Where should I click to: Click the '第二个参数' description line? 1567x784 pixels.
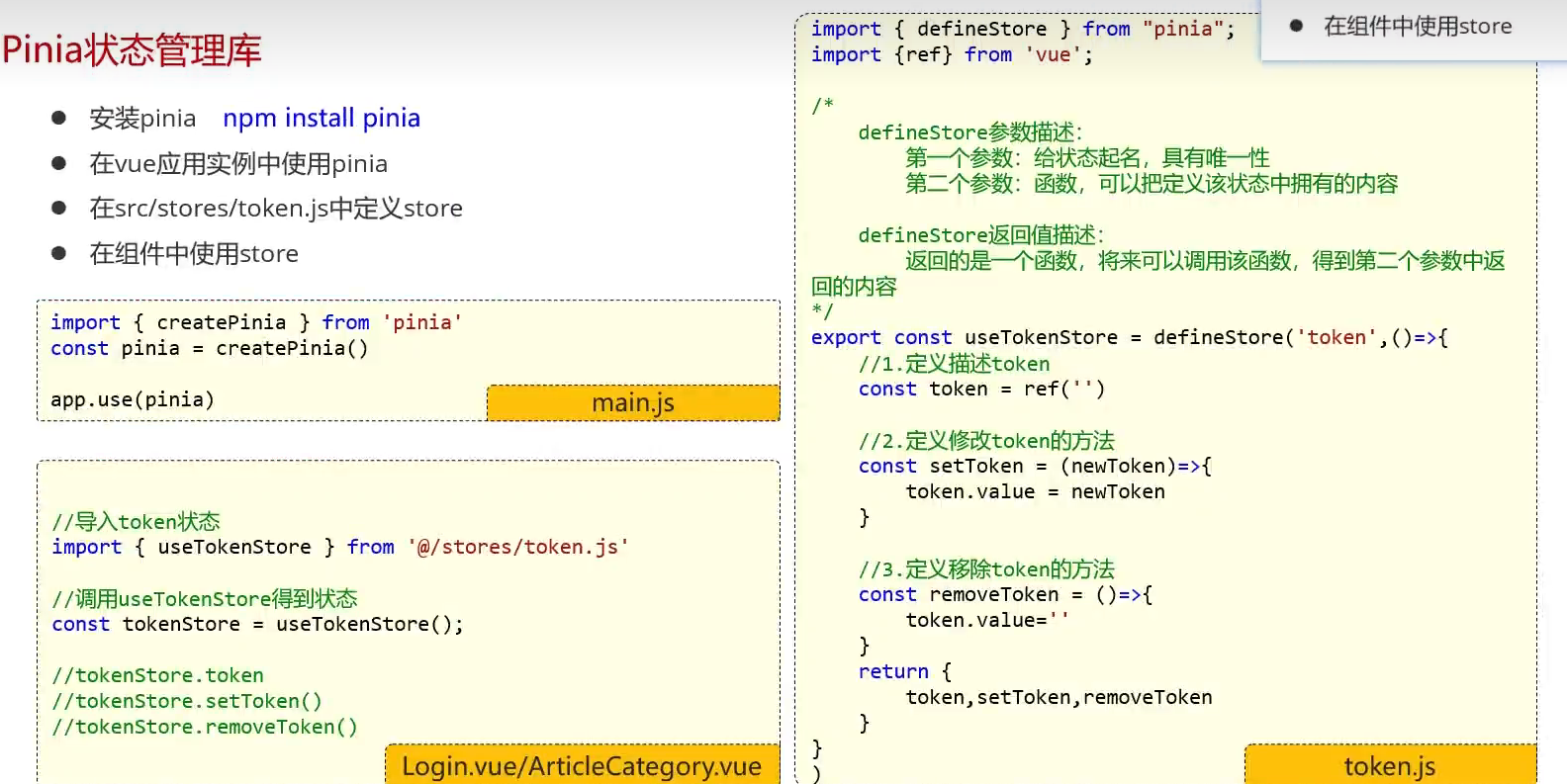(x=1152, y=184)
